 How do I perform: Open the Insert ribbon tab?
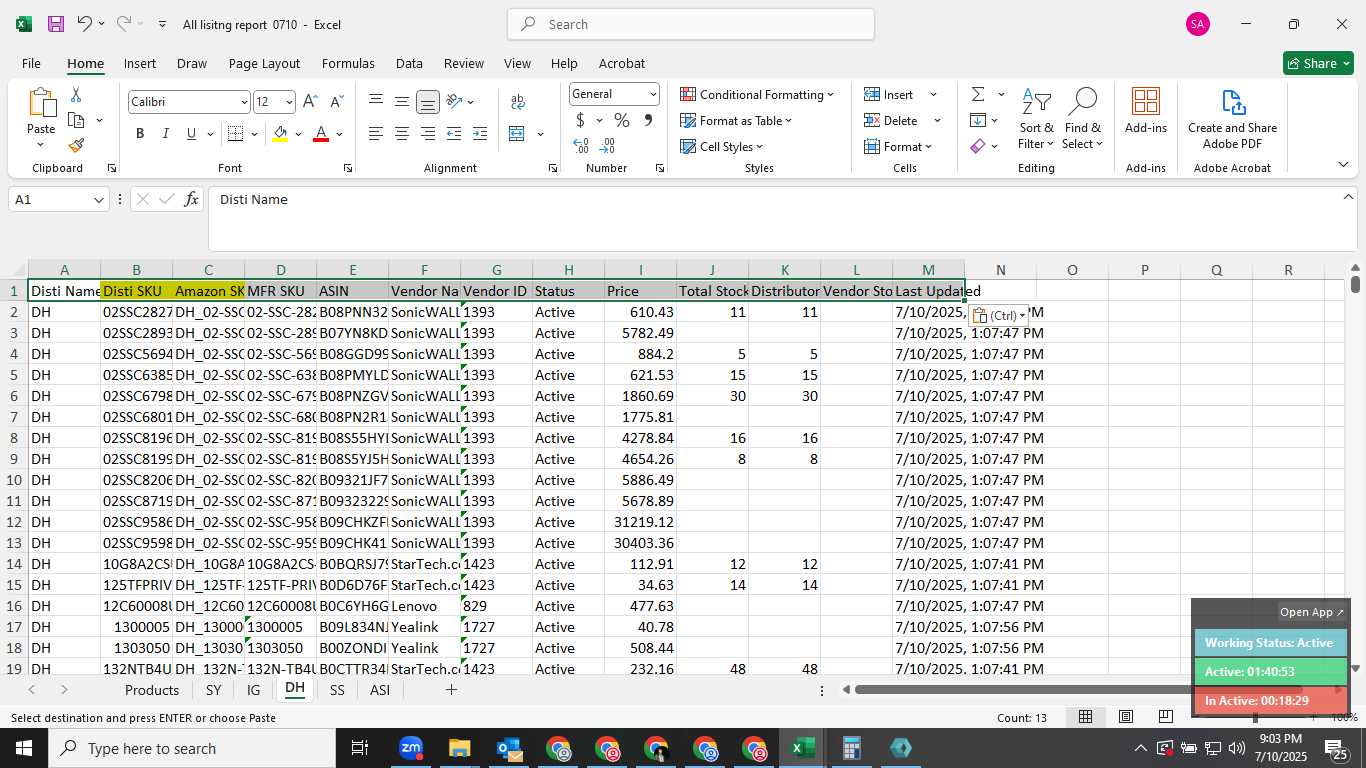tap(140, 63)
